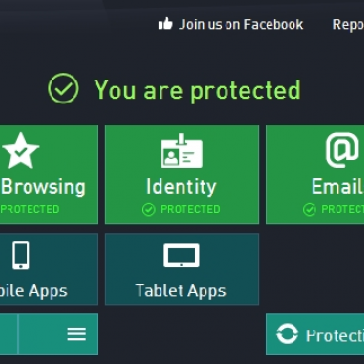Screen dimensions: 364x364
Task: Click the mobile phone icon
Action: (21, 255)
